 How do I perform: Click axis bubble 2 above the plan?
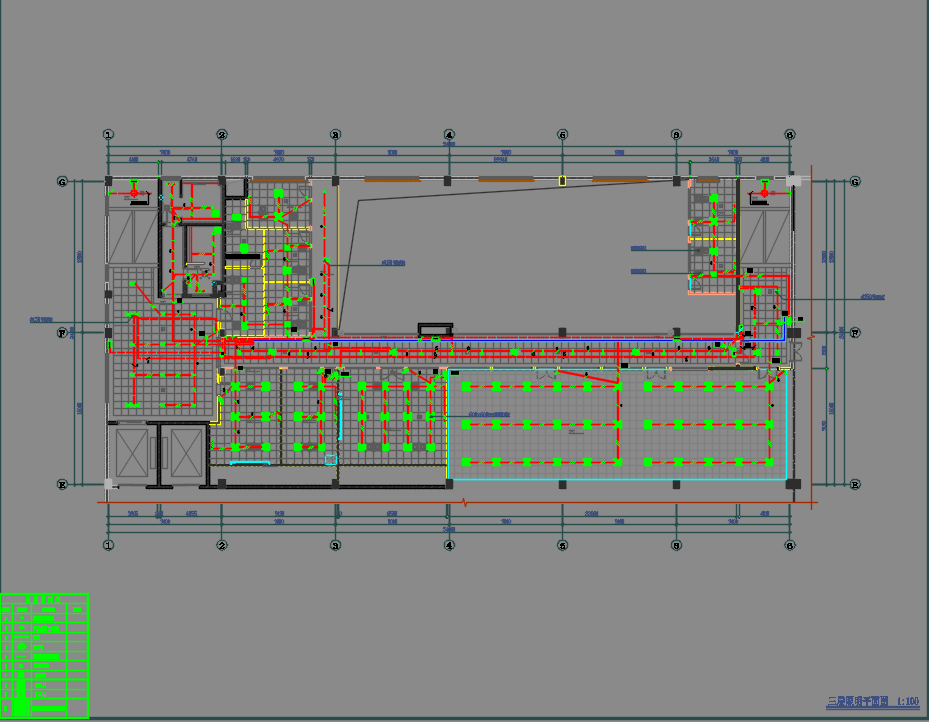[x=222, y=135]
